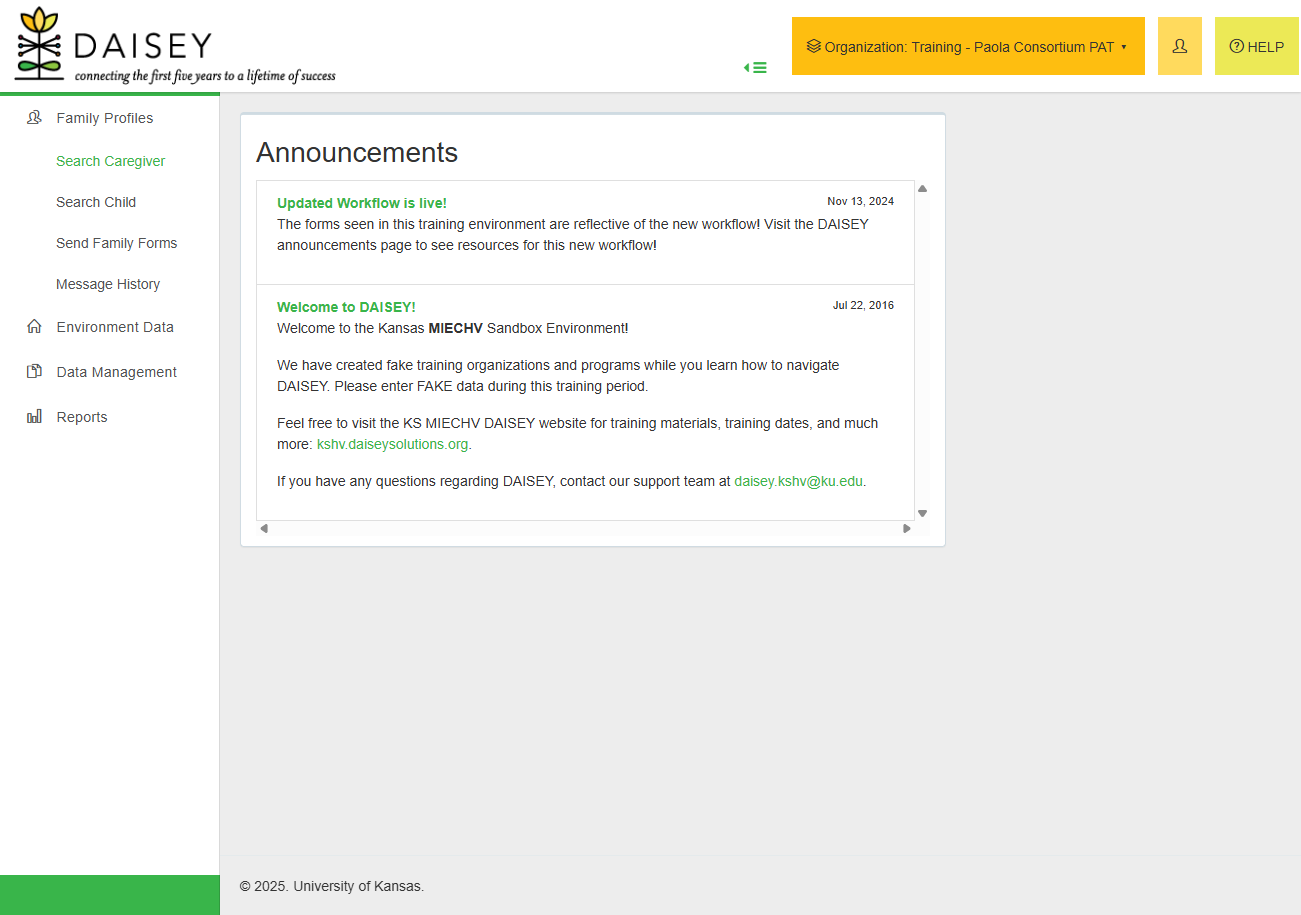Open the HELP button

1257,46
